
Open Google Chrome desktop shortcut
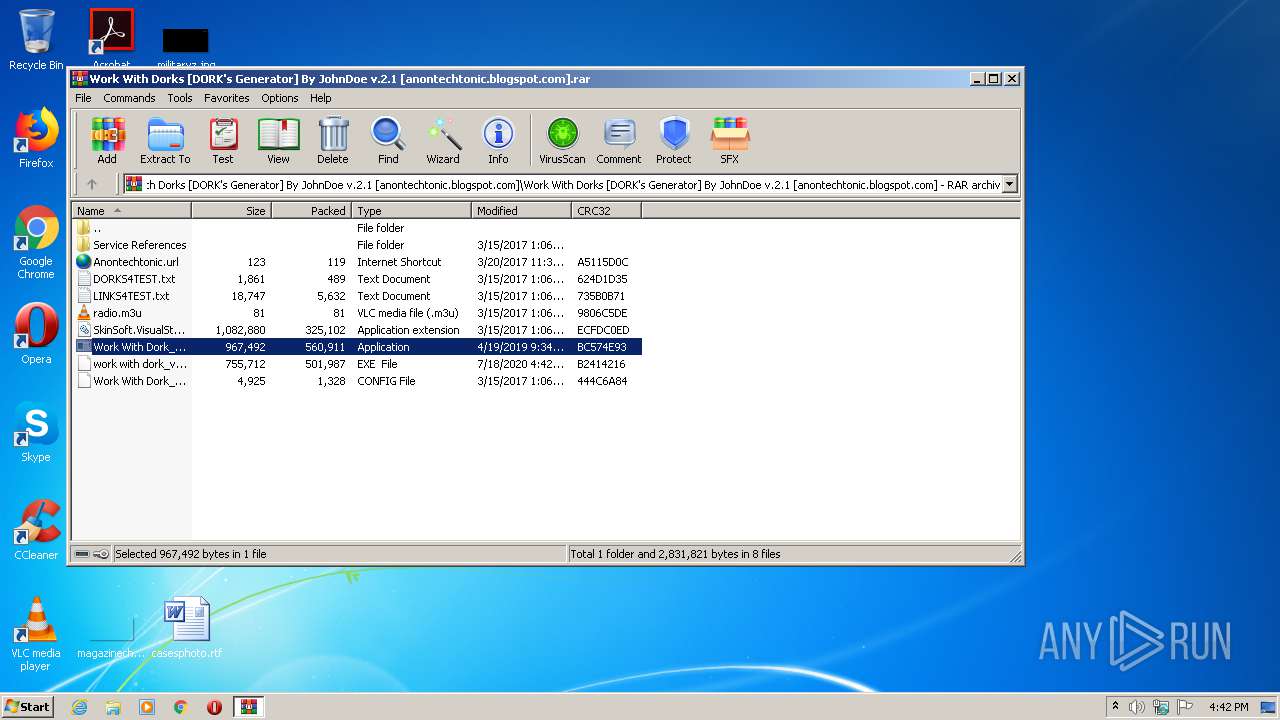click(x=36, y=243)
